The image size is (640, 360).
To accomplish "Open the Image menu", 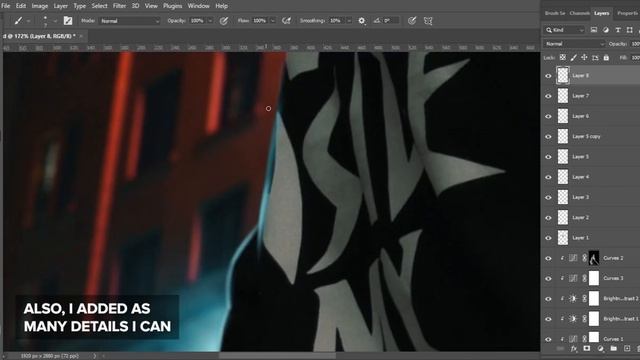I will [40, 6].
